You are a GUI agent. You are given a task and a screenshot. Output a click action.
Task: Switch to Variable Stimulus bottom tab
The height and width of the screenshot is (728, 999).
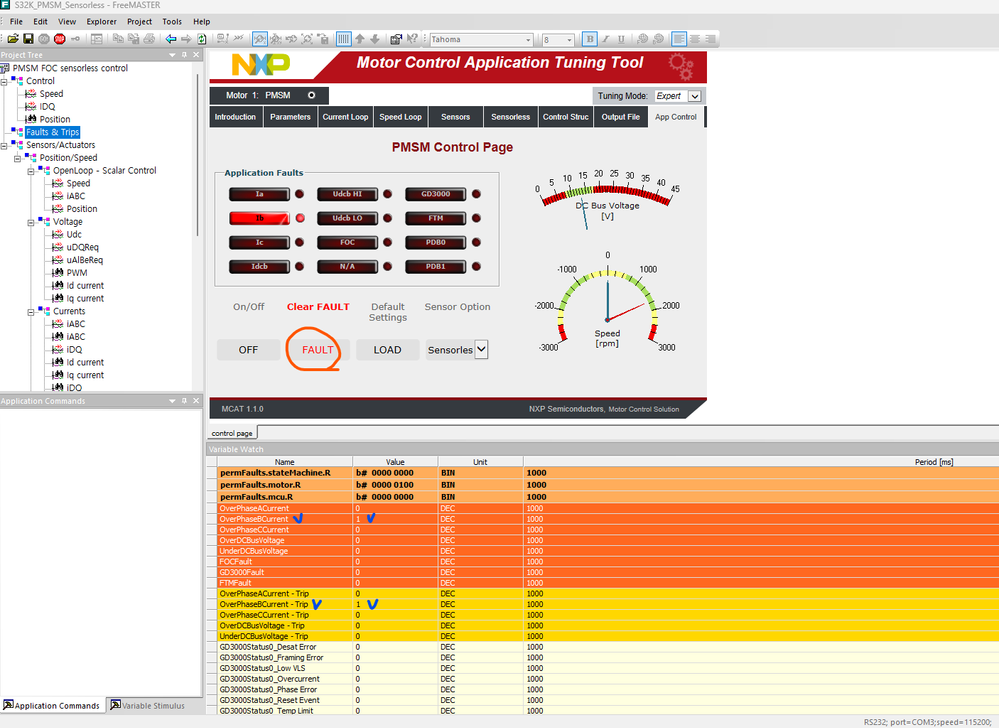(147, 706)
